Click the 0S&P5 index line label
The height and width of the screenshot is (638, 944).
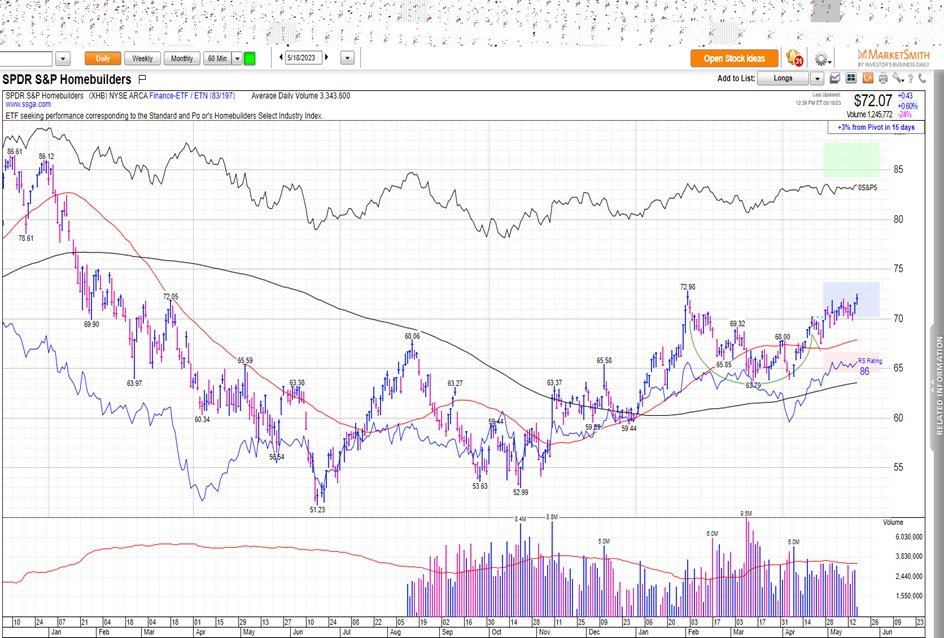(x=868, y=188)
